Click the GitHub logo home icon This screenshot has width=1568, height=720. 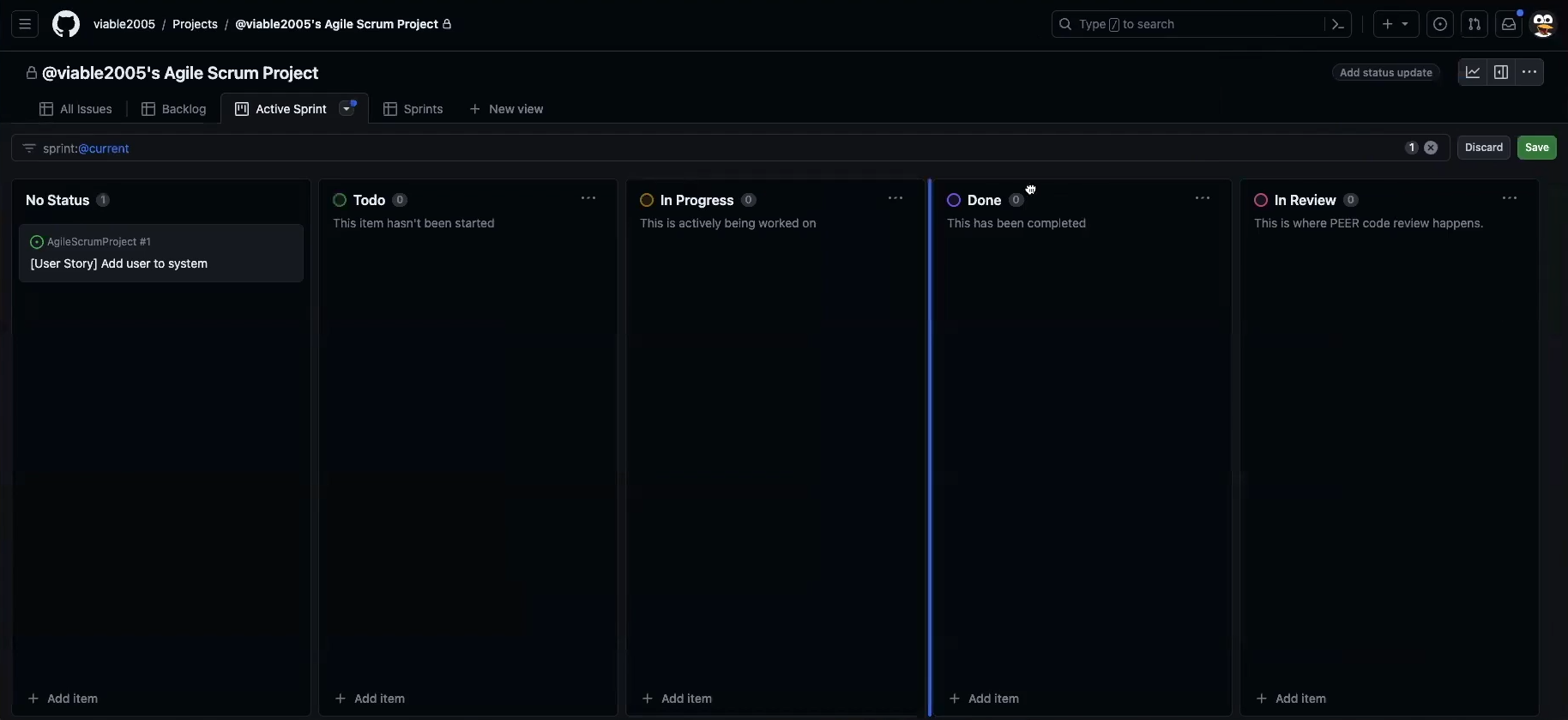pos(66,24)
